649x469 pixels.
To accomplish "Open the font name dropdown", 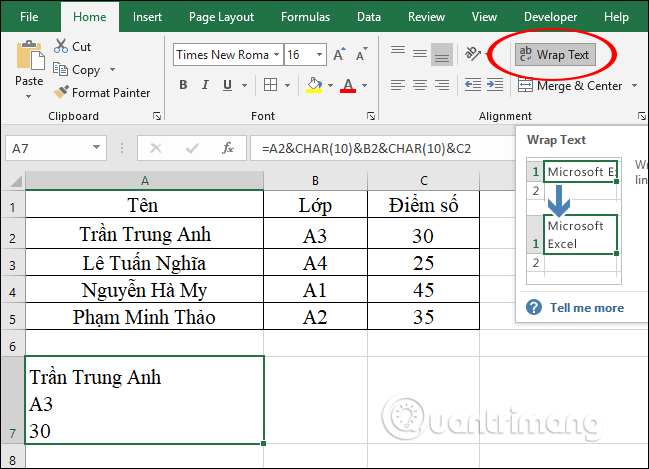I will point(276,55).
